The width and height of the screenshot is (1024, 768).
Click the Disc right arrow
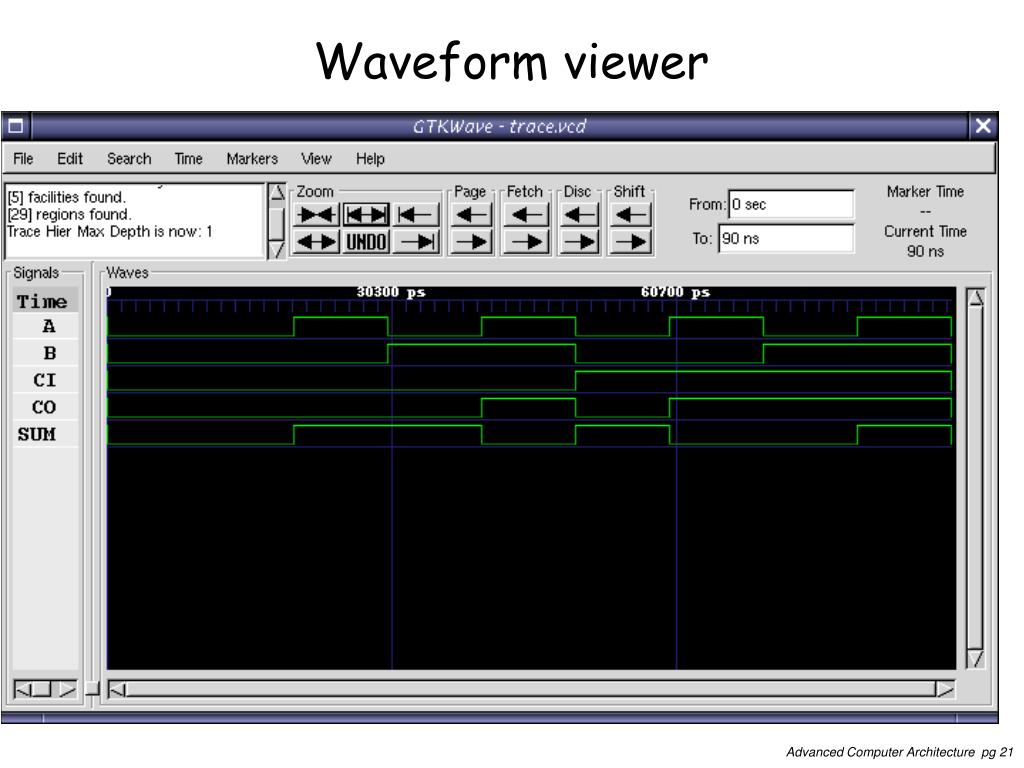click(579, 242)
